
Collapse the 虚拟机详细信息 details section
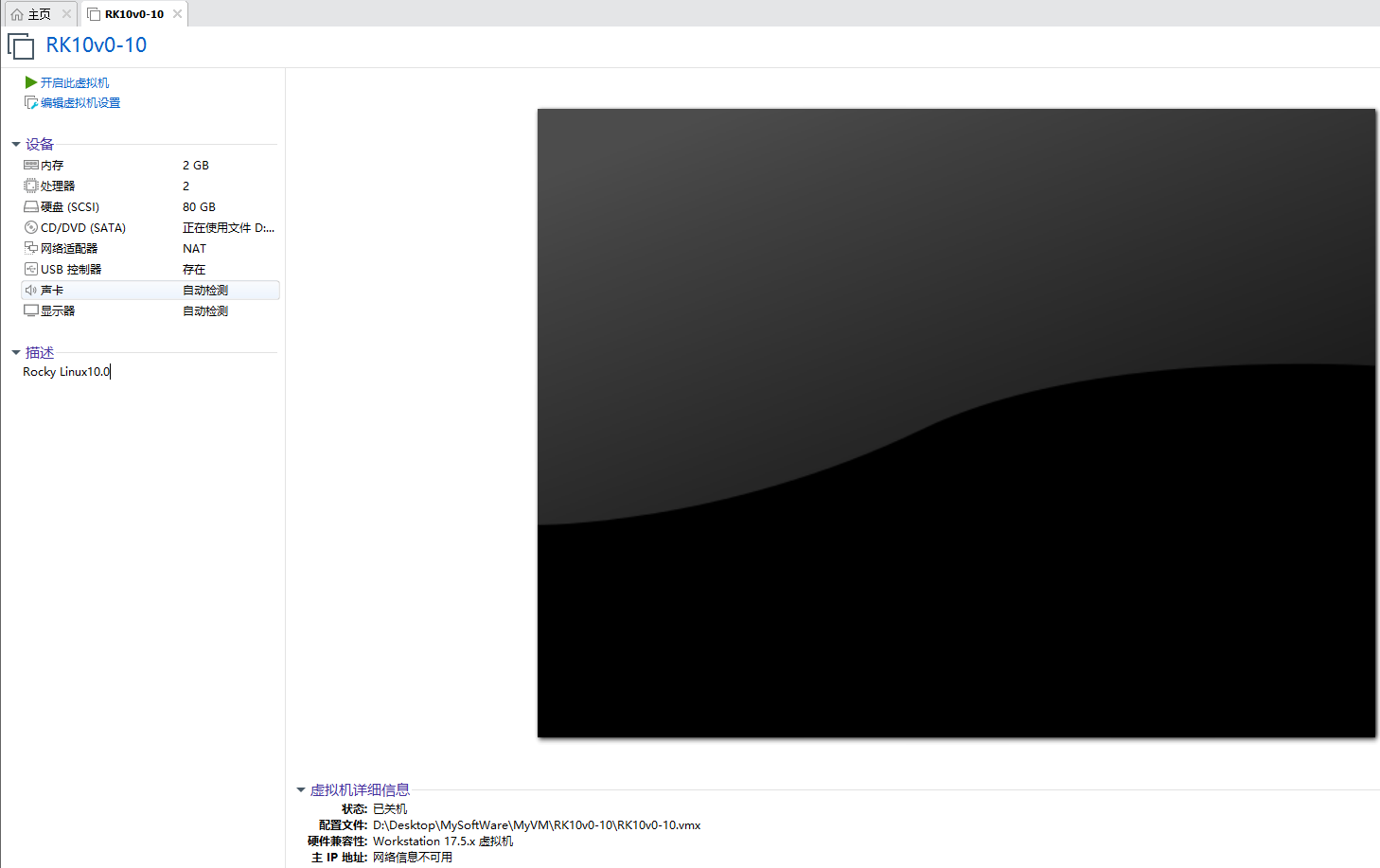(303, 789)
